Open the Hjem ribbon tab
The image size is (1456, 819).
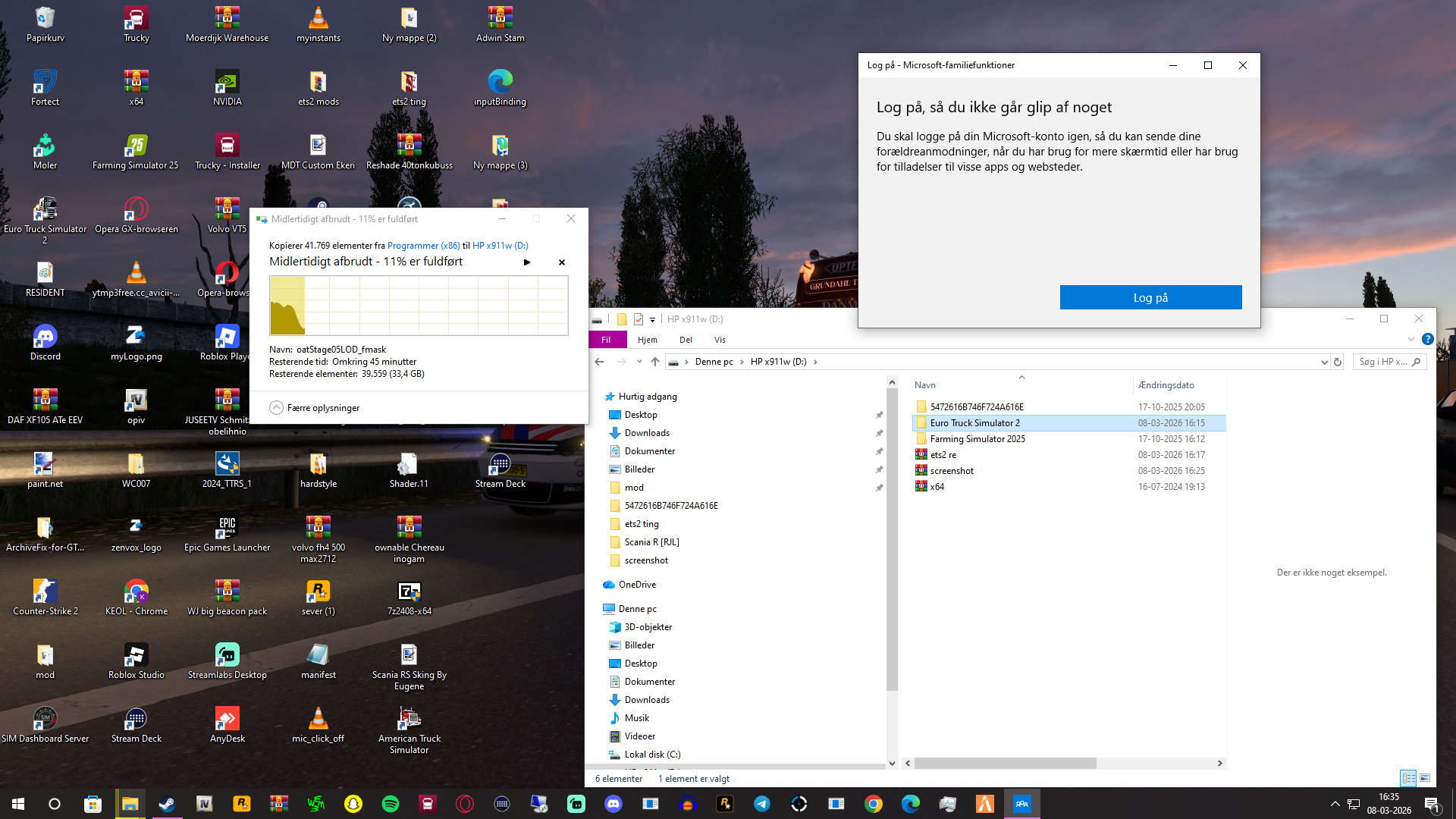tap(647, 340)
